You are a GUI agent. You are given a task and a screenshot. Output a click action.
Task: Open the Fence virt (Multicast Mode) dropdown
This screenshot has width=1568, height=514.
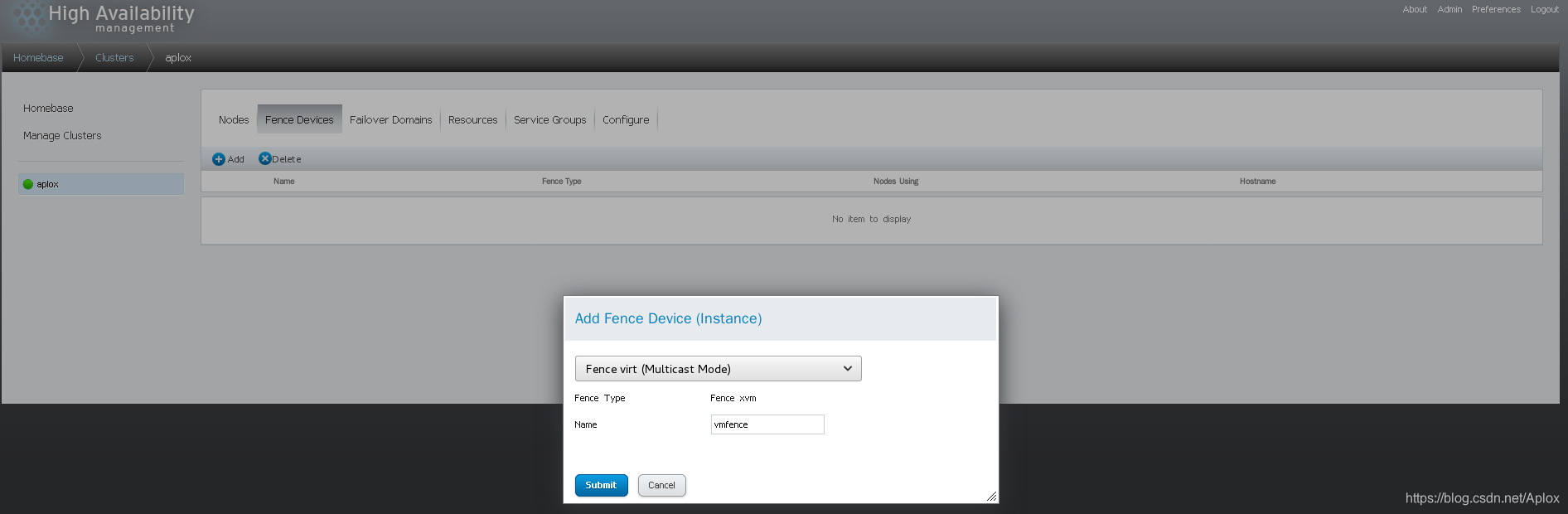[x=718, y=369]
